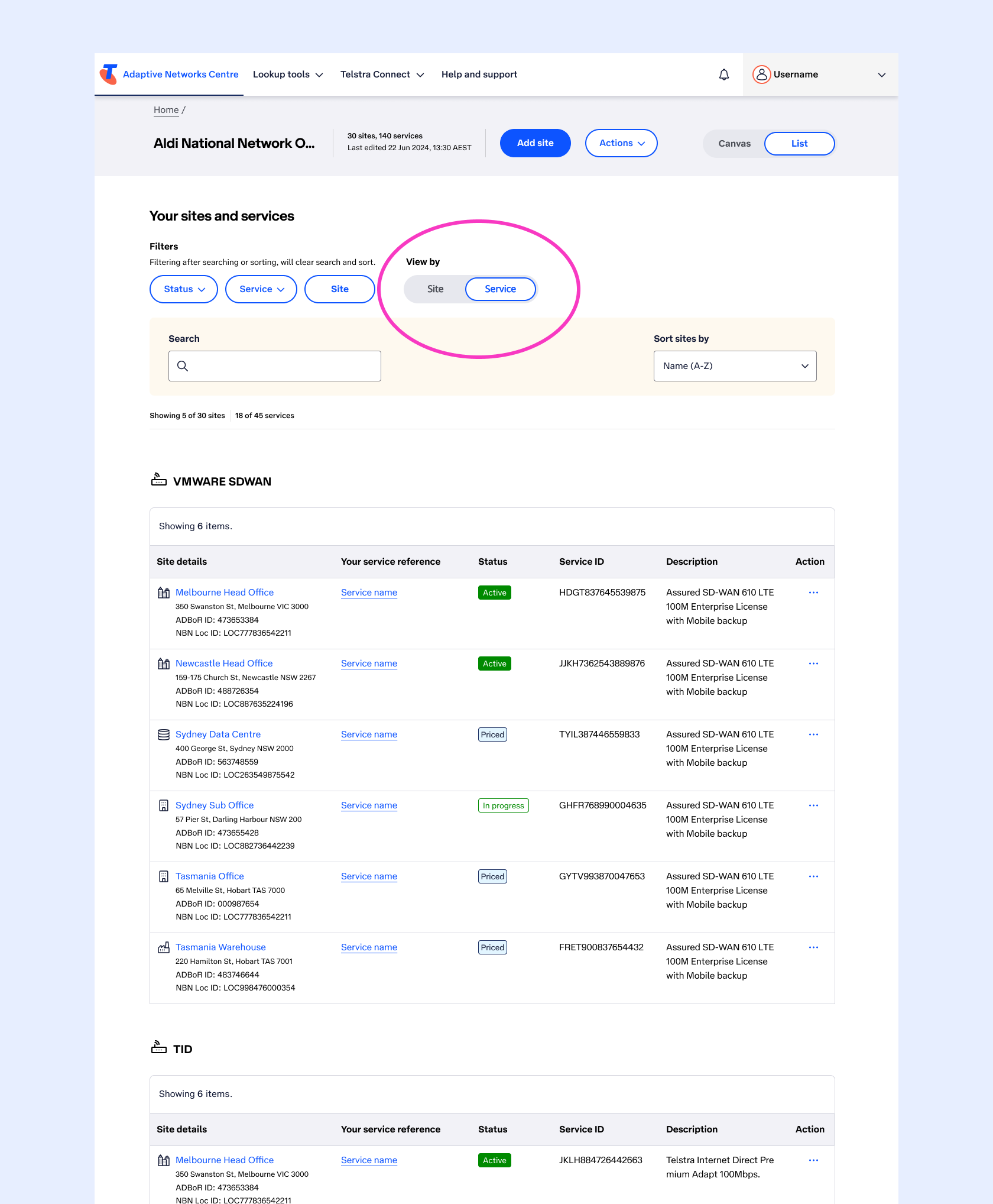993x1204 pixels.
Task: Open Service name link for Tasmania Warehouse
Action: 369,947
